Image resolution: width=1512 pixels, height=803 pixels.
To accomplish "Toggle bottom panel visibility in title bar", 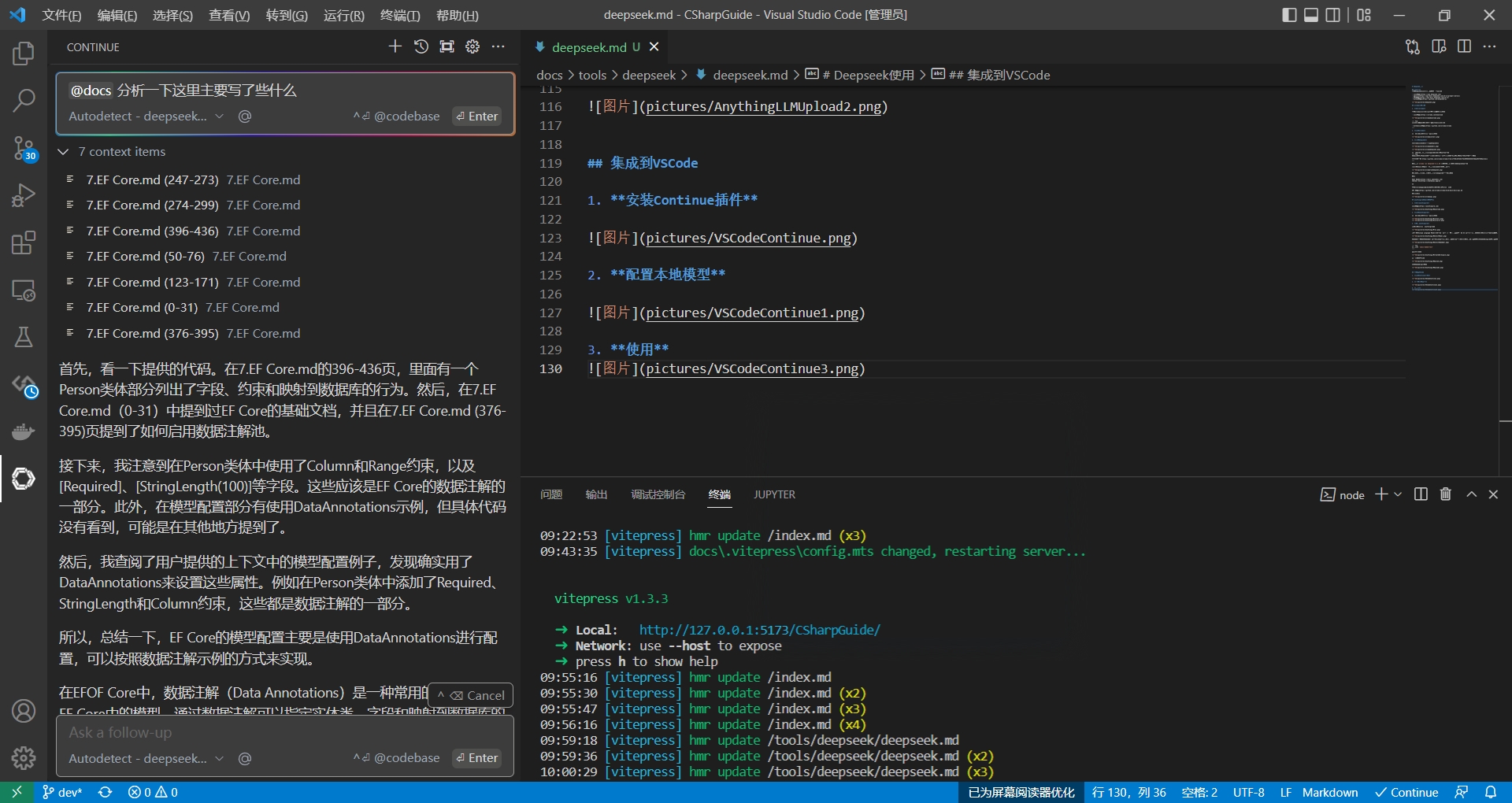I will pos(1311,15).
